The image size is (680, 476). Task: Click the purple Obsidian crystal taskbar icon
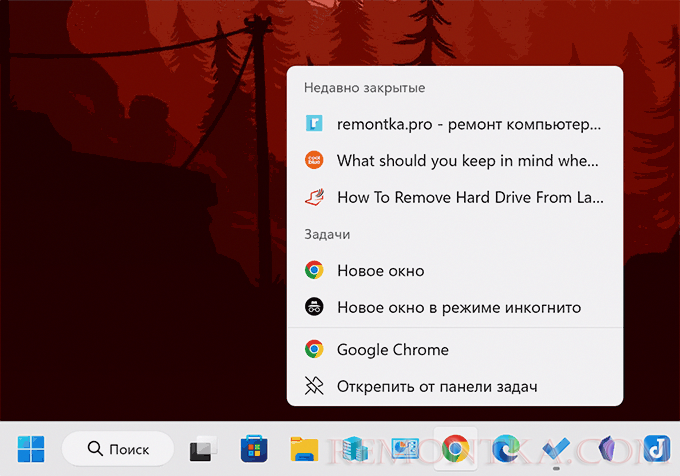[x=607, y=449]
